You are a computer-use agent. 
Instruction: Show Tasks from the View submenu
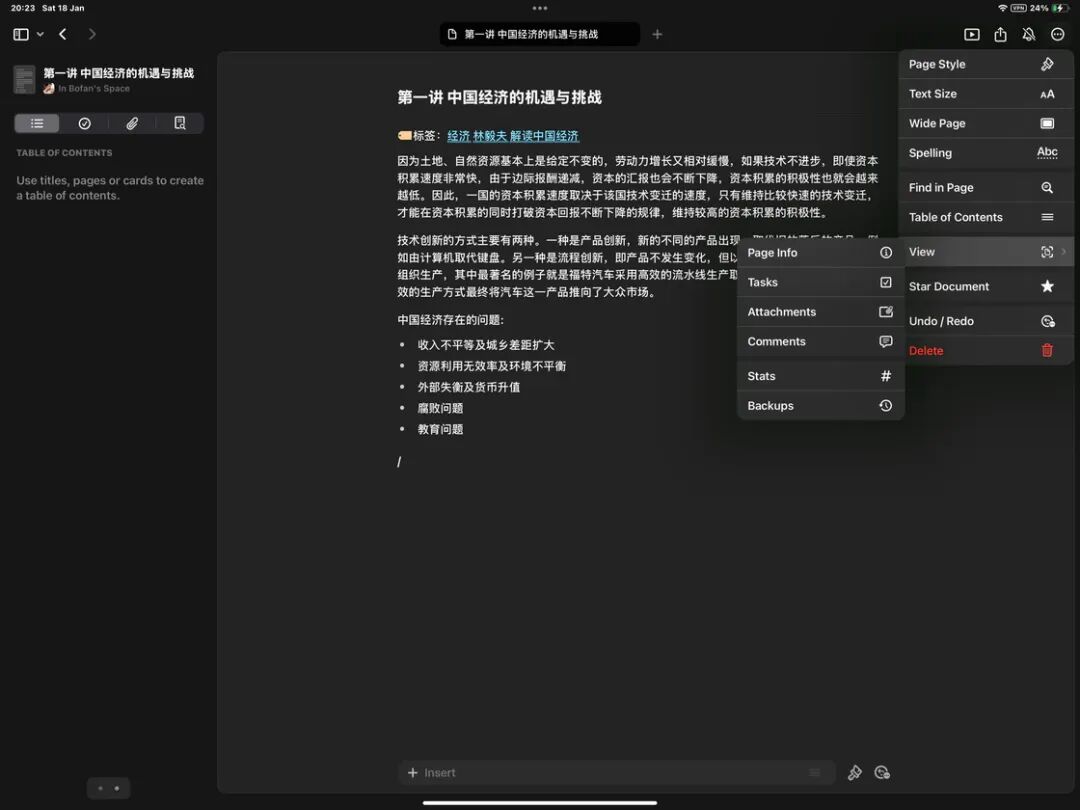click(820, 282)
